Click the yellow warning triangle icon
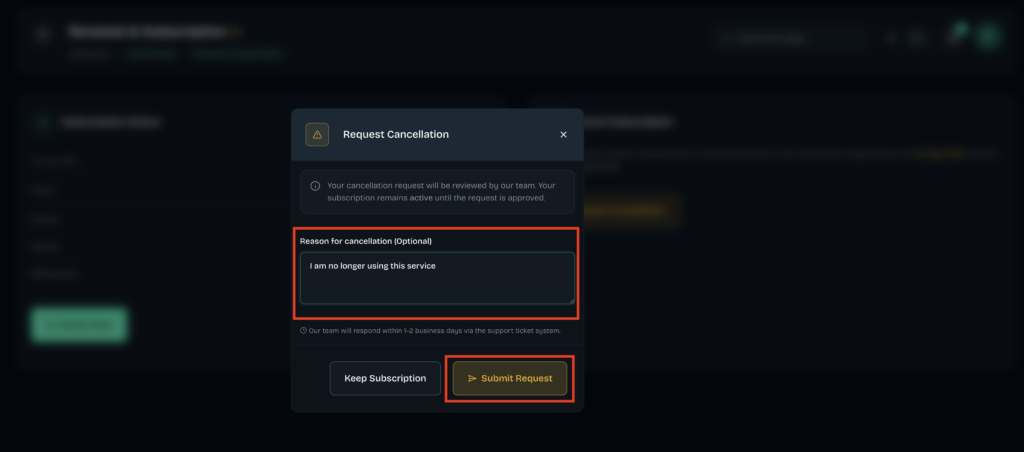 317,135
